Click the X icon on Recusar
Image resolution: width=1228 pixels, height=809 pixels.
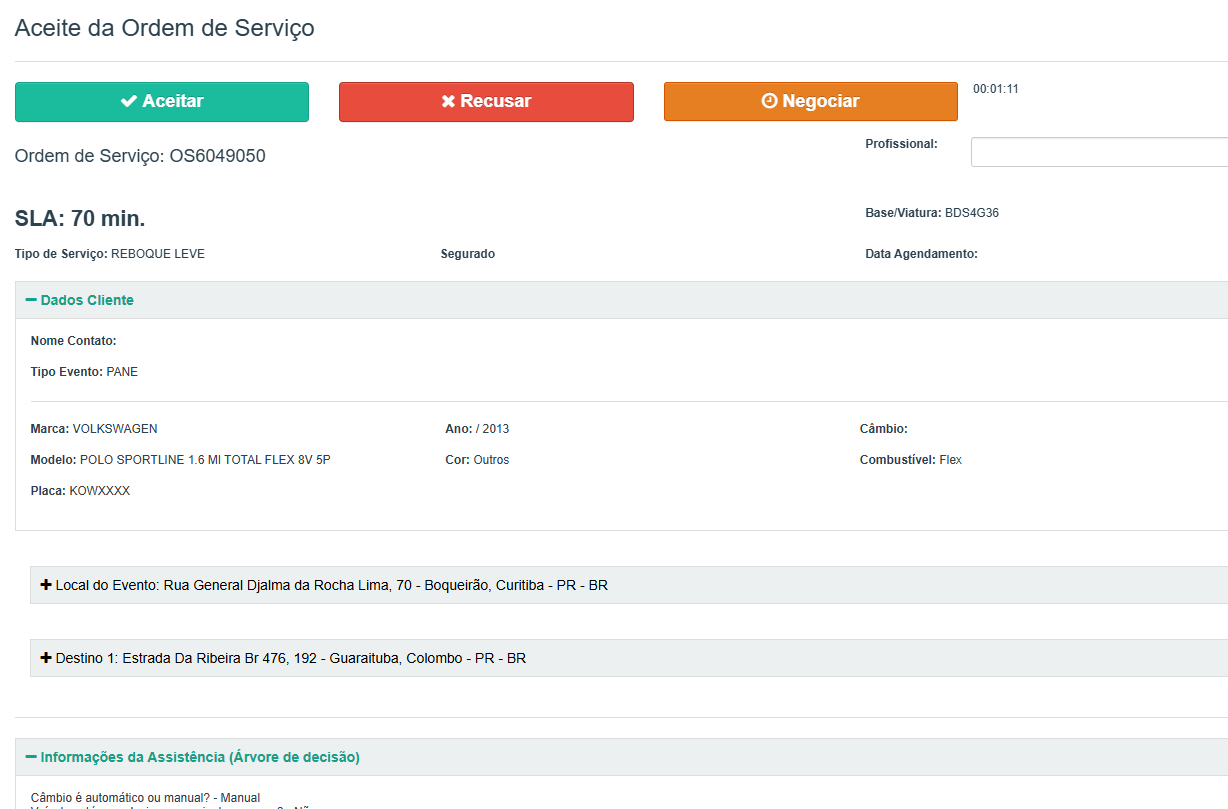coord(449,101)
